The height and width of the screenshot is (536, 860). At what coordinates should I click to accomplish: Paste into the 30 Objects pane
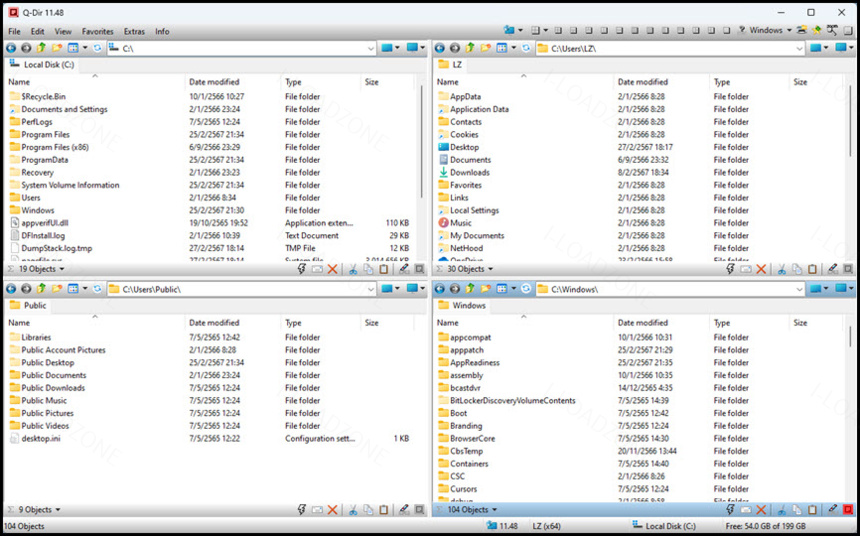pos(812,269)
